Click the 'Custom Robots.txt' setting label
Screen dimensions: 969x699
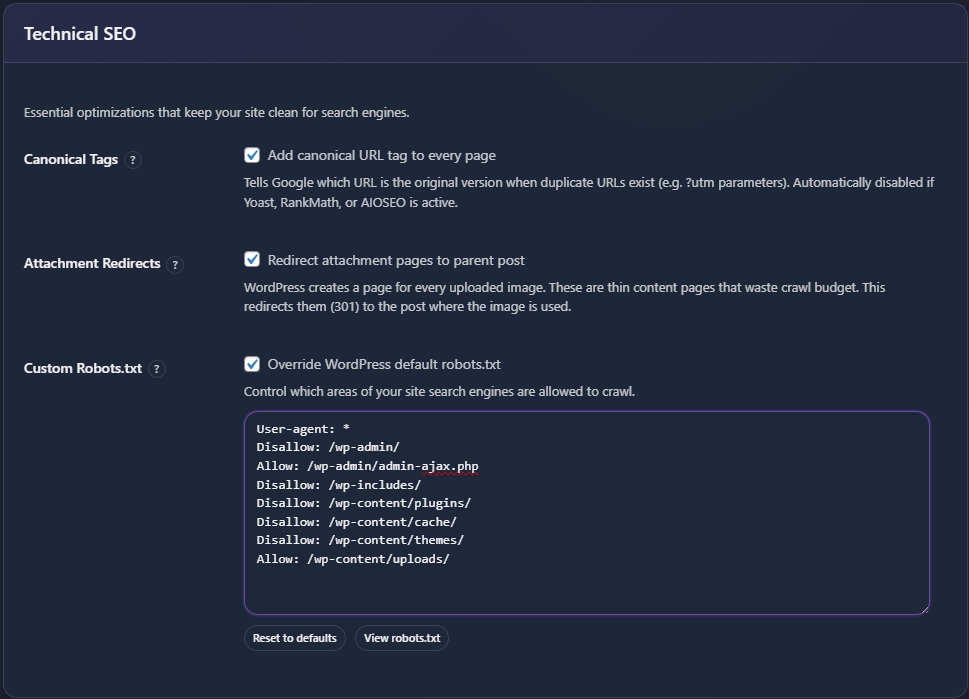click(x=82, y=368)
